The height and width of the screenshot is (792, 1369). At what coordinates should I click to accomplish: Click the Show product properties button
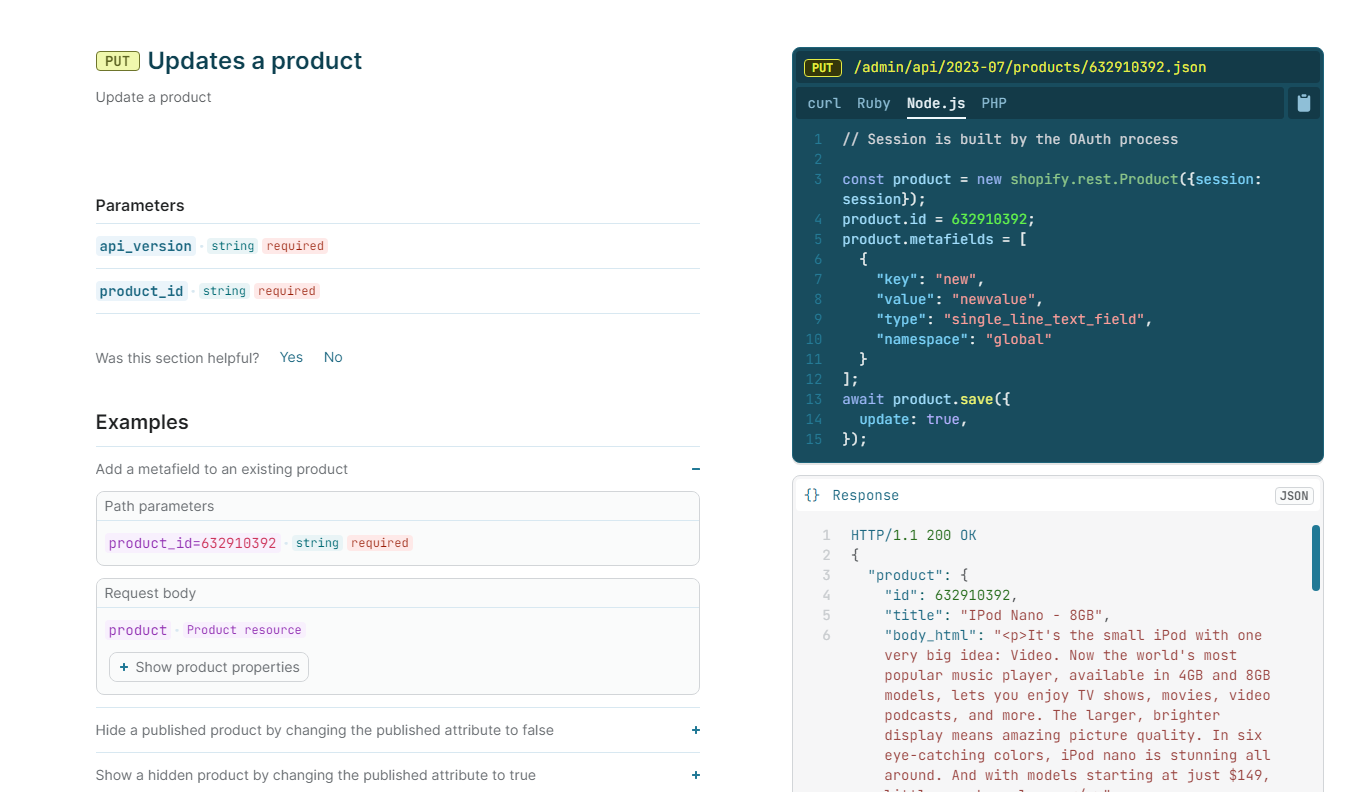[208, 667]
